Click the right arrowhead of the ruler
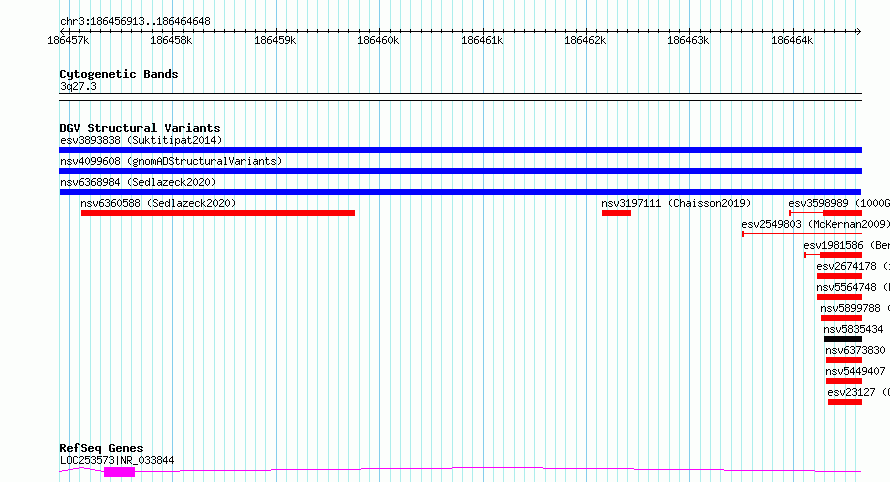890x482 pixels. pyautogui.click(x=859, y=31)
